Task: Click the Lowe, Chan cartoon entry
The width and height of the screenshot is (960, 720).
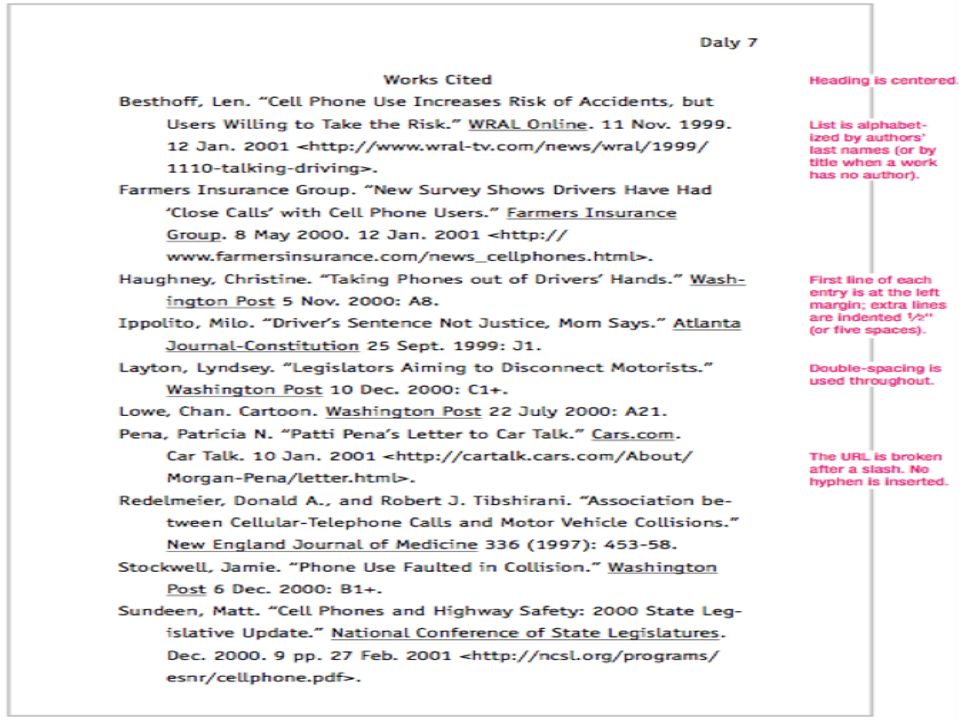Action: pyautogui.click(x=392, y=411)
